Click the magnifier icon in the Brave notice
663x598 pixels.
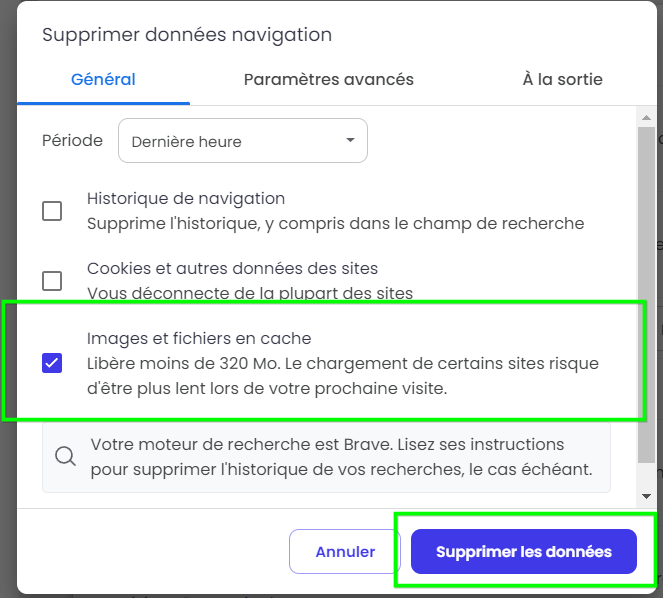click(66, 456)
